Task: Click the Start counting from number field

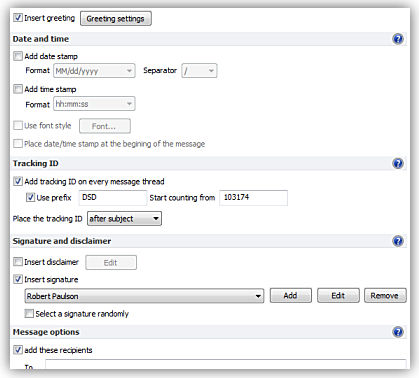Action: [x=253, y=197]
